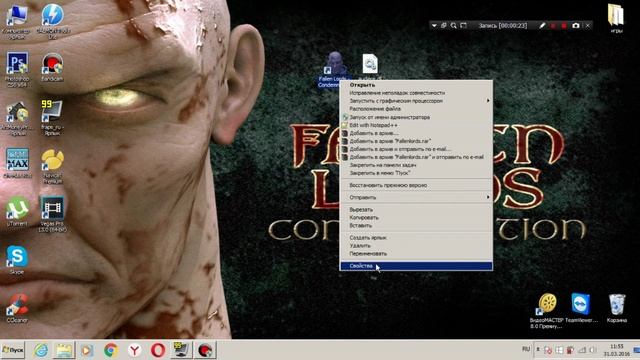Open the media player taskbar icon
The height and width of the screenshot is (360, 640).
click(87, 350)
